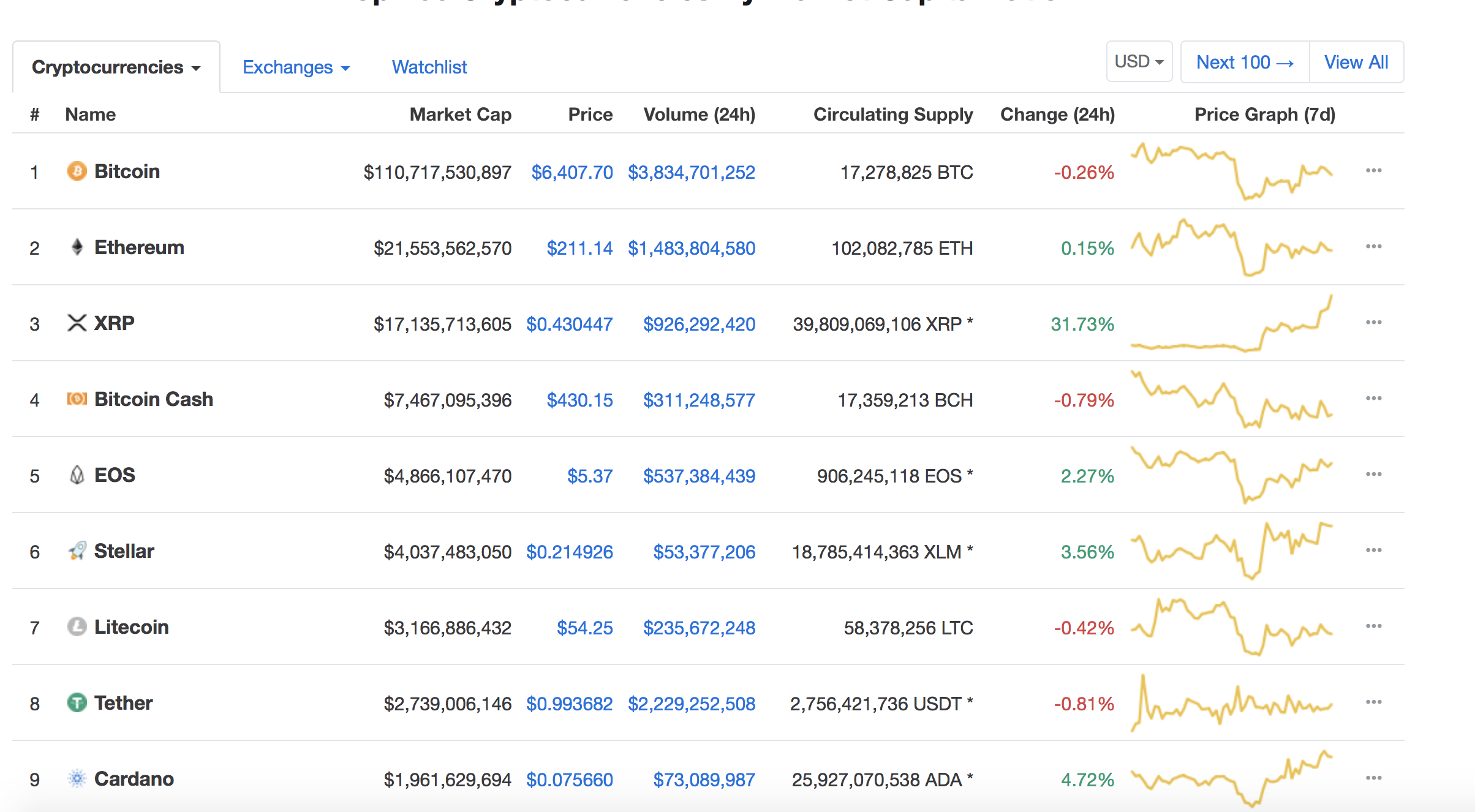Open the more-options dots for Ethereum row

(1373, 246)
